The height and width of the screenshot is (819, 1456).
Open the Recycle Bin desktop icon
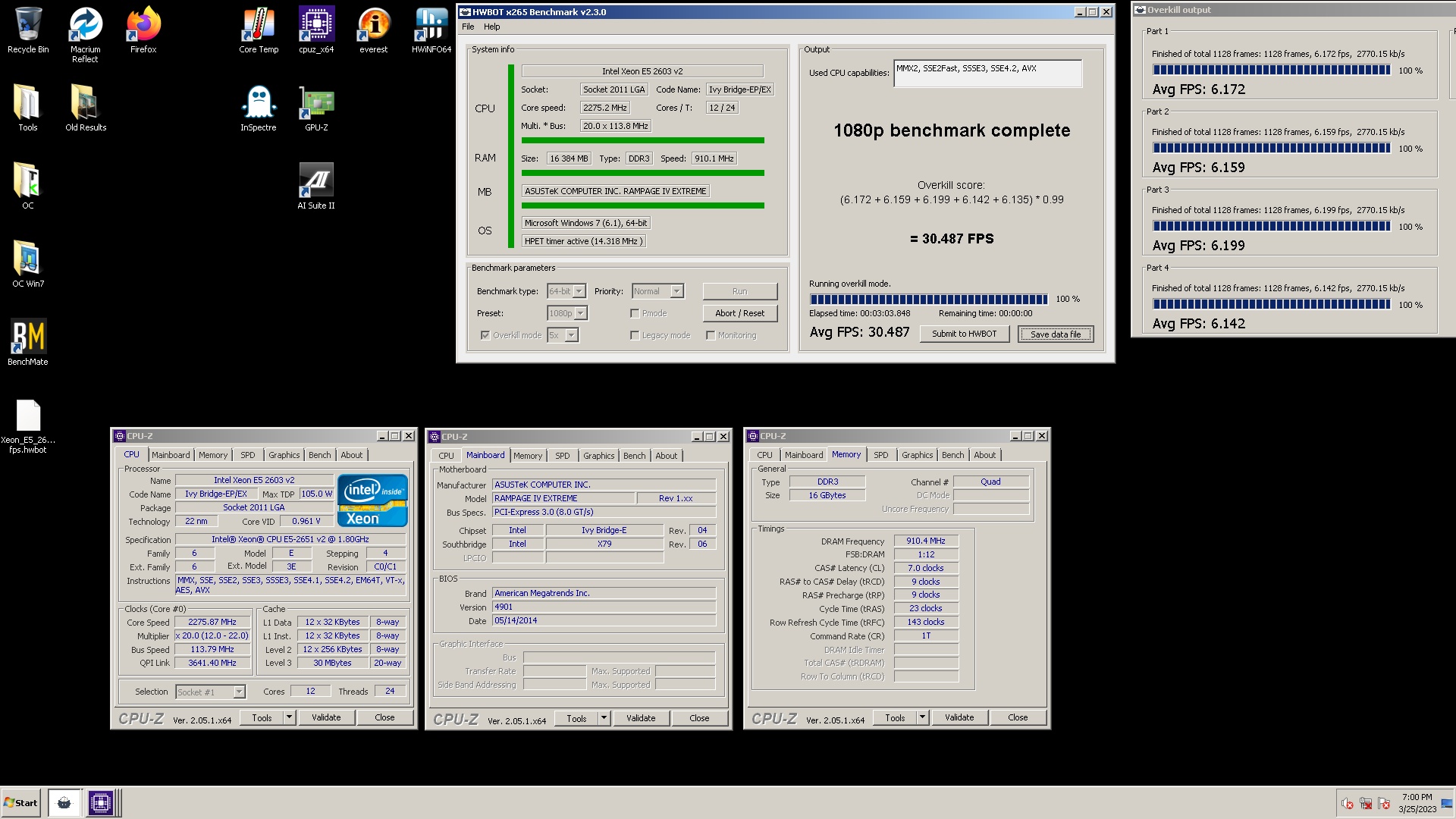[x=28, y=30]
